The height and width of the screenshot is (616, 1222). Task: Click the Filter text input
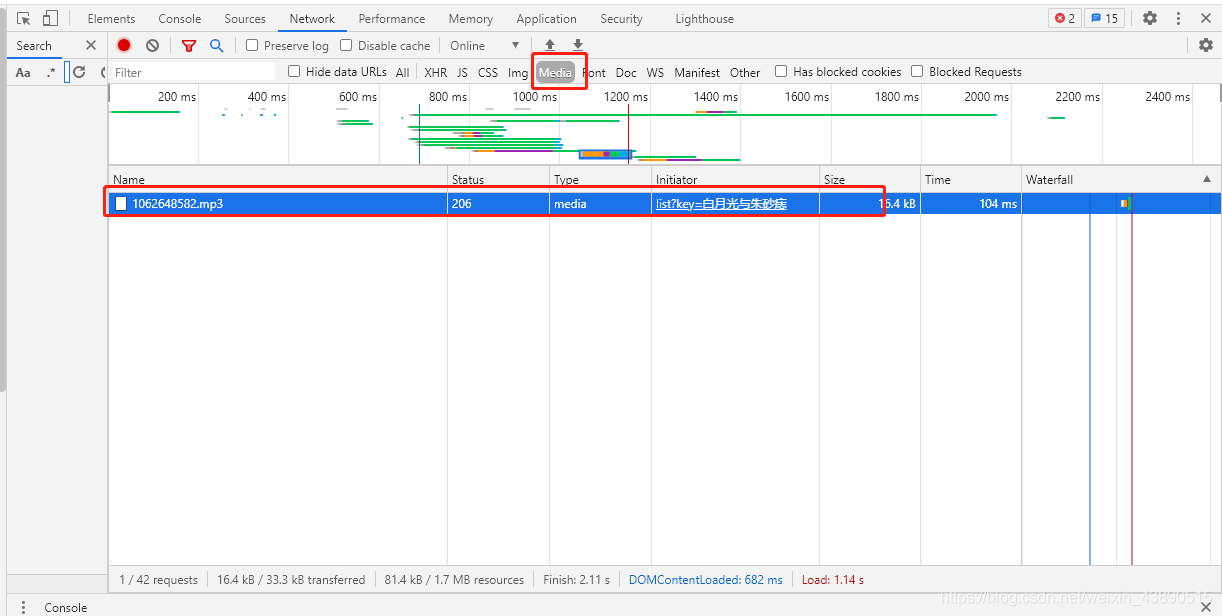pyautogui.click(x=192, y=72)
